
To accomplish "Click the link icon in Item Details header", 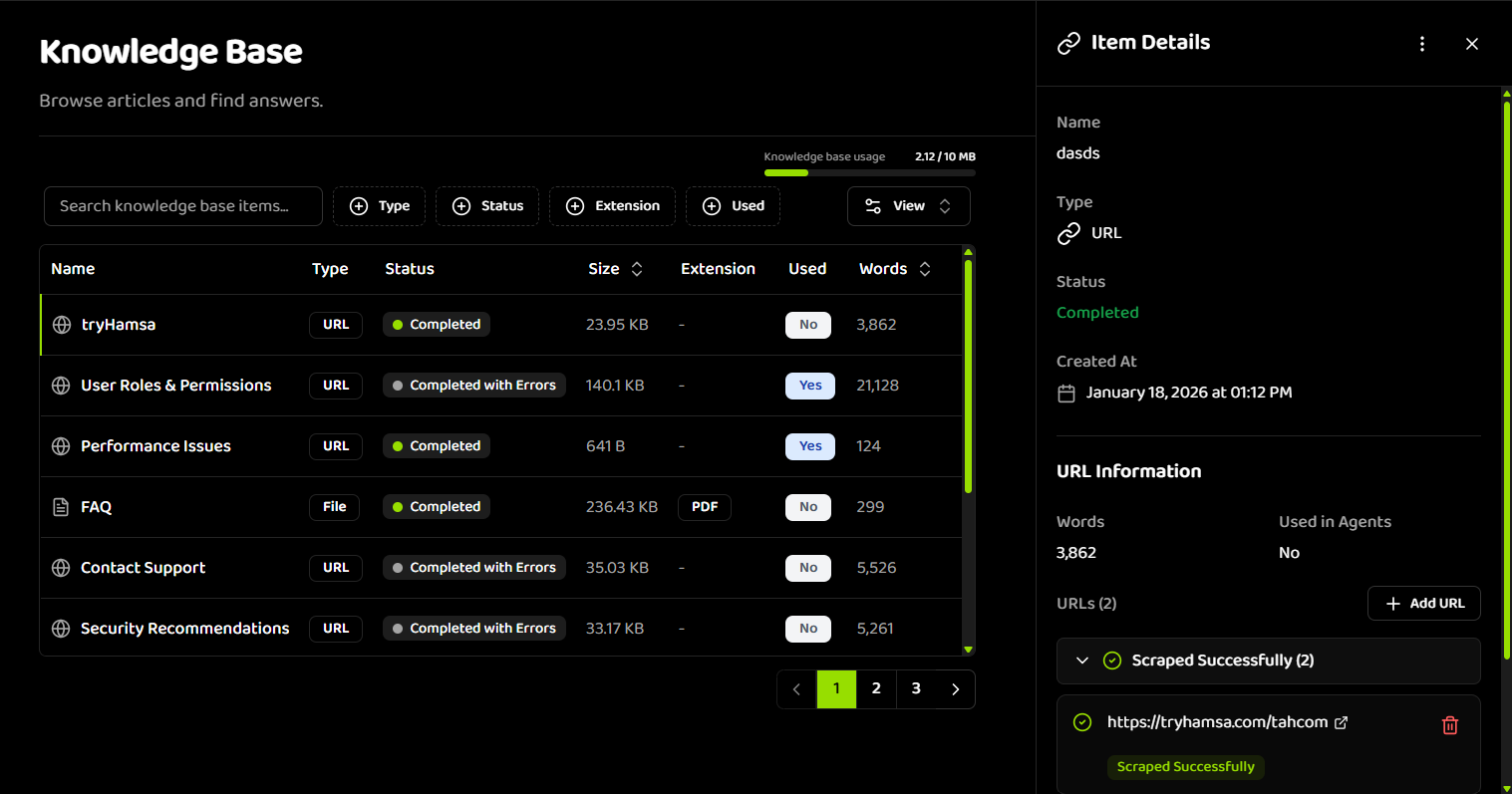I will (1068, 43).
